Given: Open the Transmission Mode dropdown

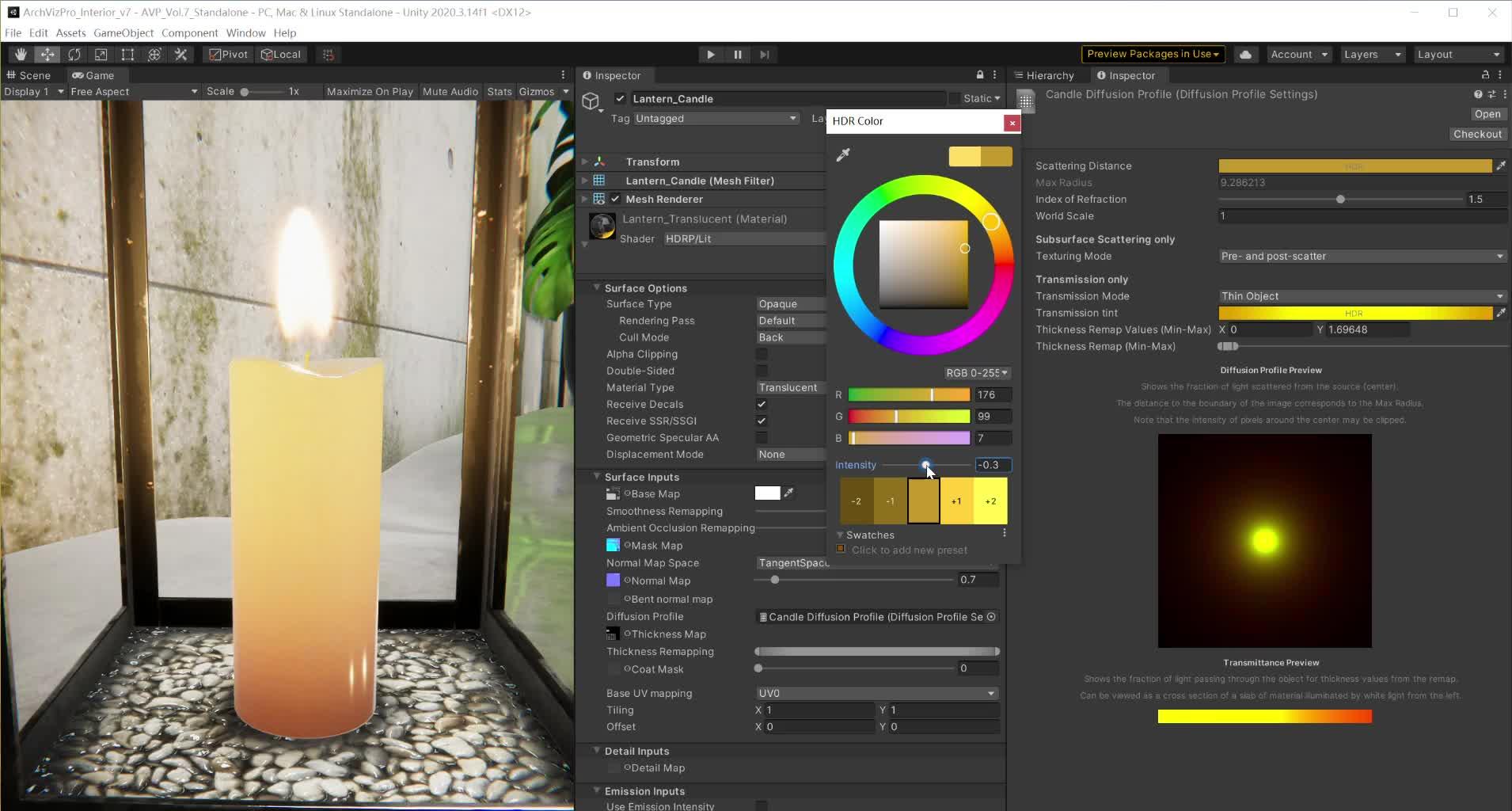Looking at the screenshot, I should [1361, 295].
